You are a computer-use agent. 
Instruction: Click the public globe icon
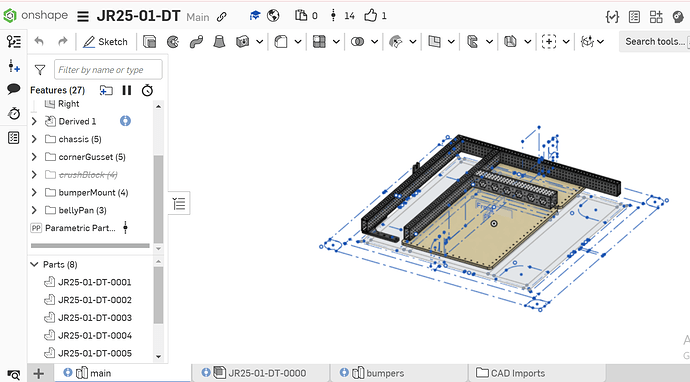coord(273,16)
